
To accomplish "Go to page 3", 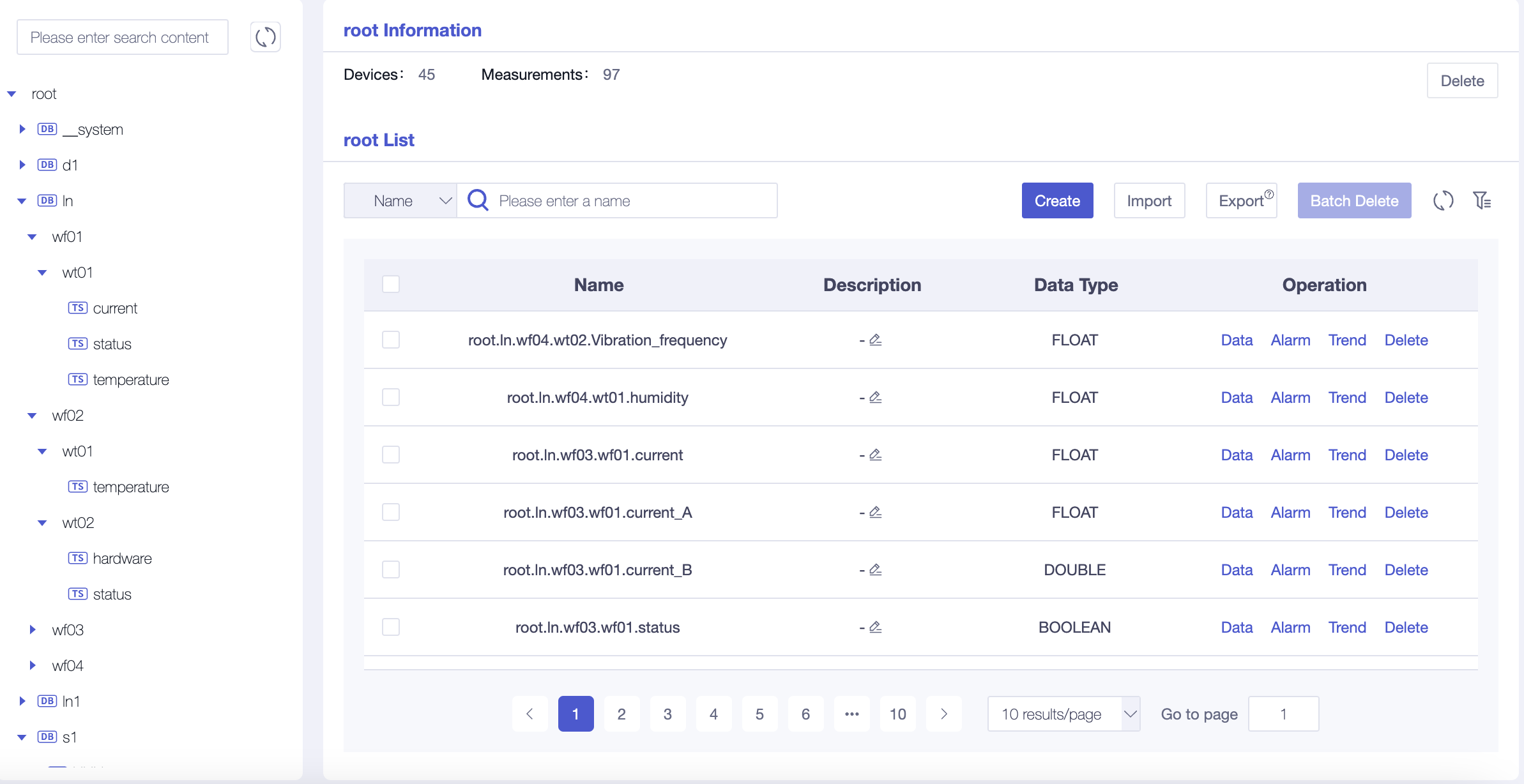I will click(x=667, y=714).
